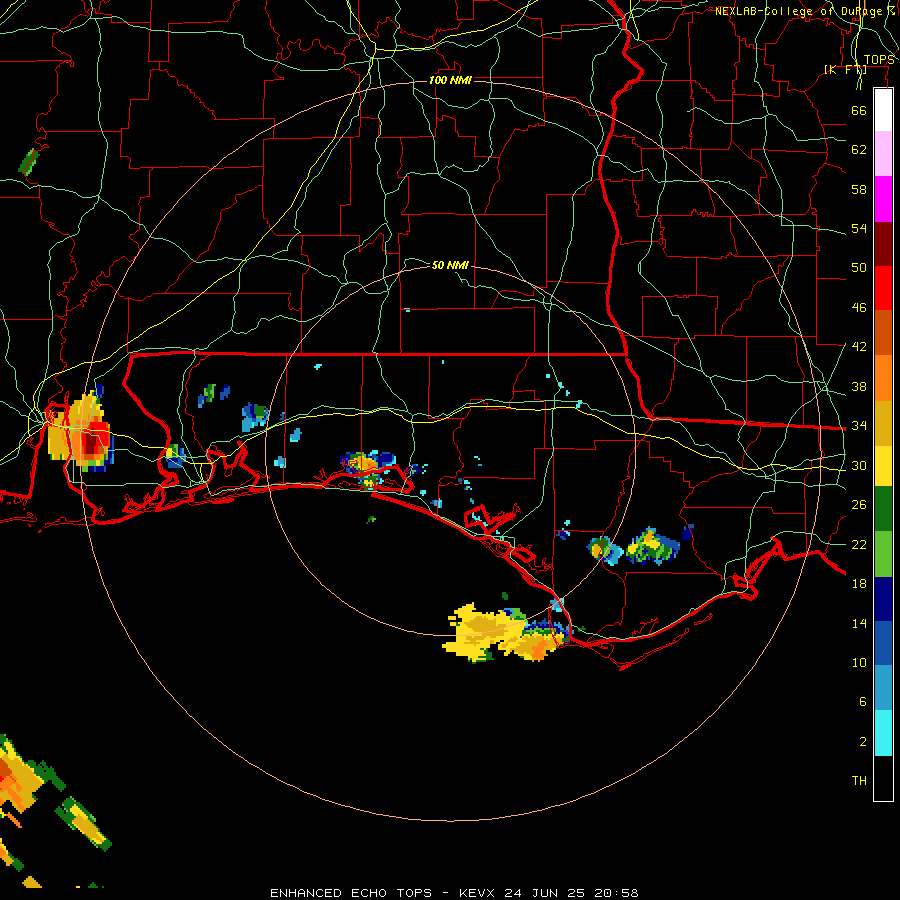The height and width of the screenshot is (900, 900).
Task: Click the "KEVX" station identifier
Action: pos(476,893)
